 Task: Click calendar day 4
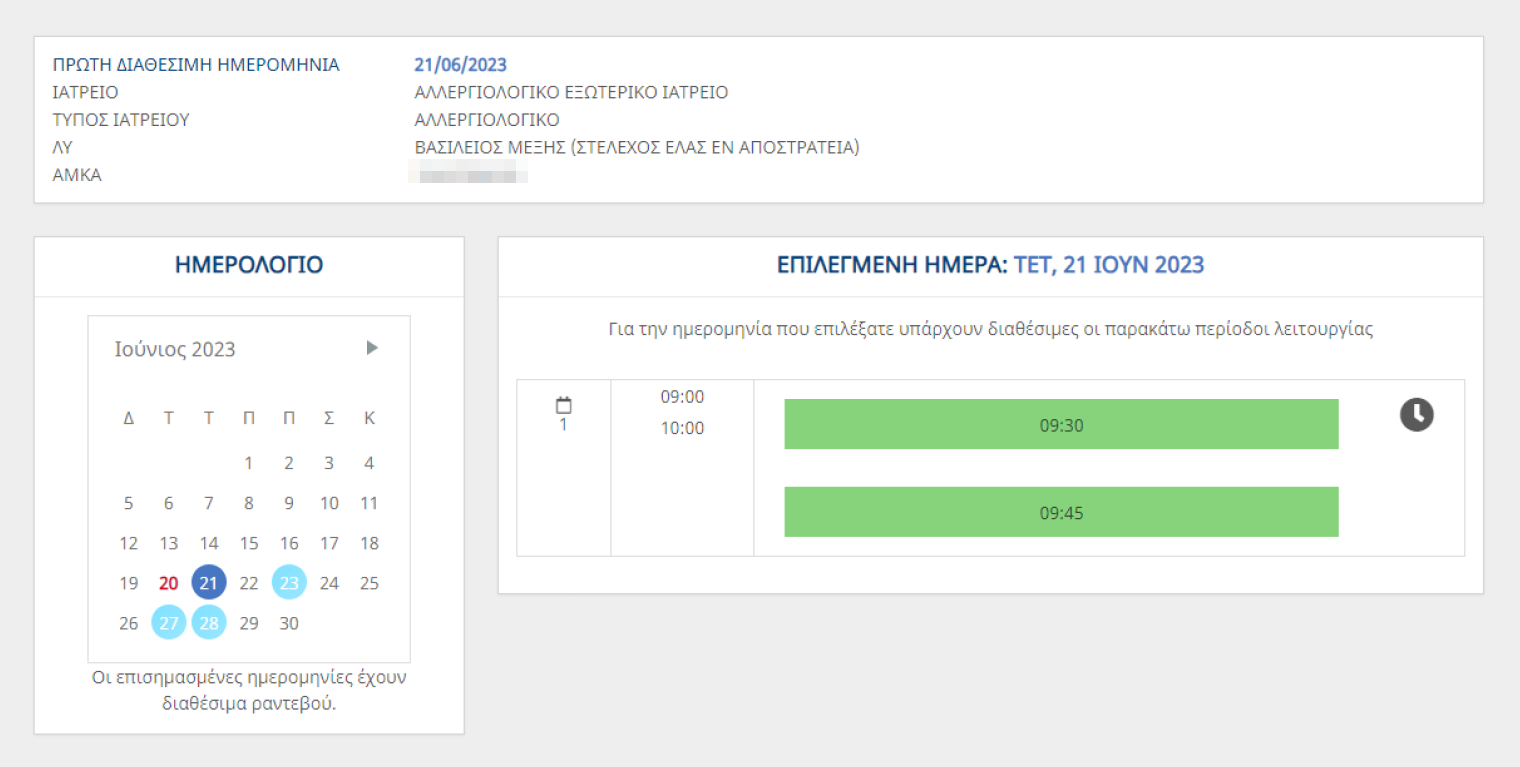coord(369,463)
